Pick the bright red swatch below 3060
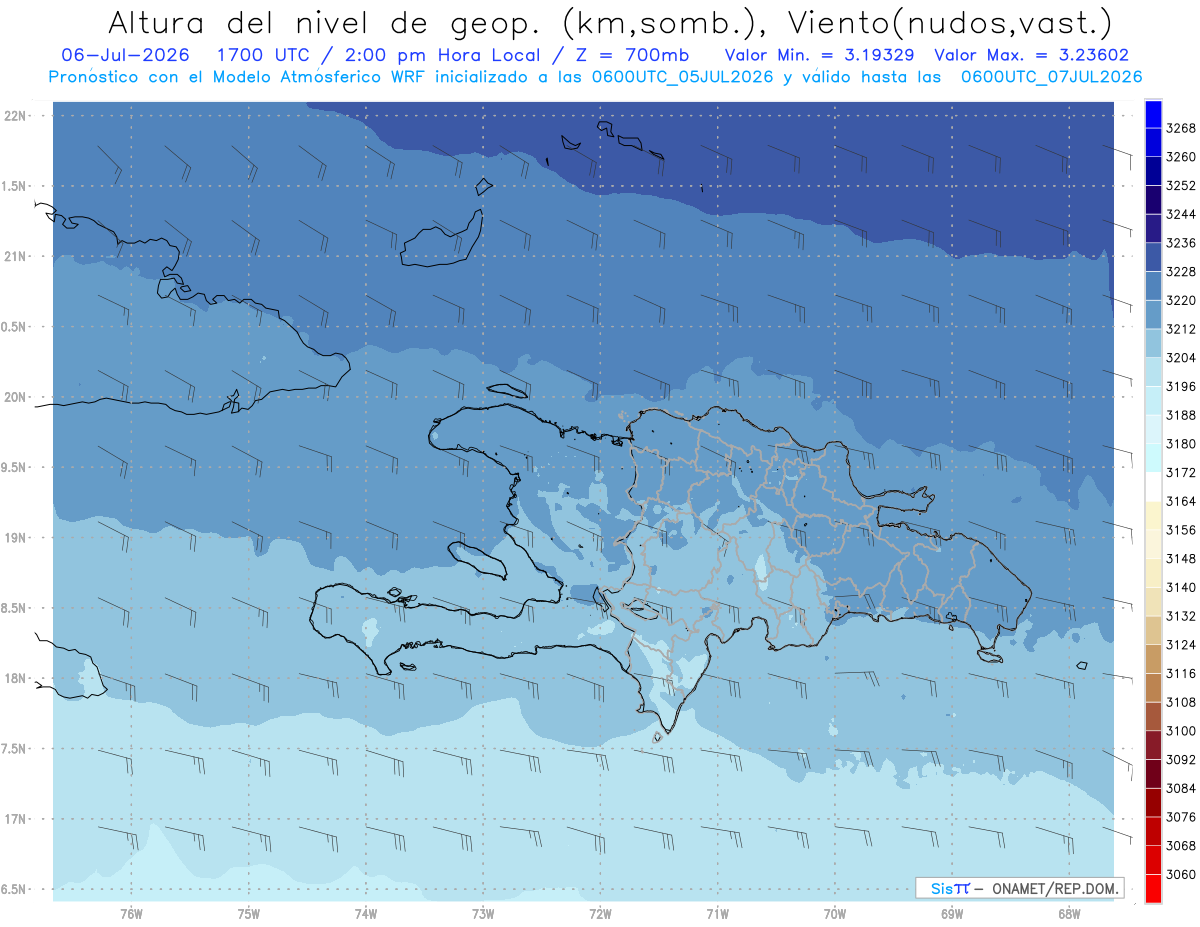The width and height of the screenshot is (1200, 927). point(1152,888)
